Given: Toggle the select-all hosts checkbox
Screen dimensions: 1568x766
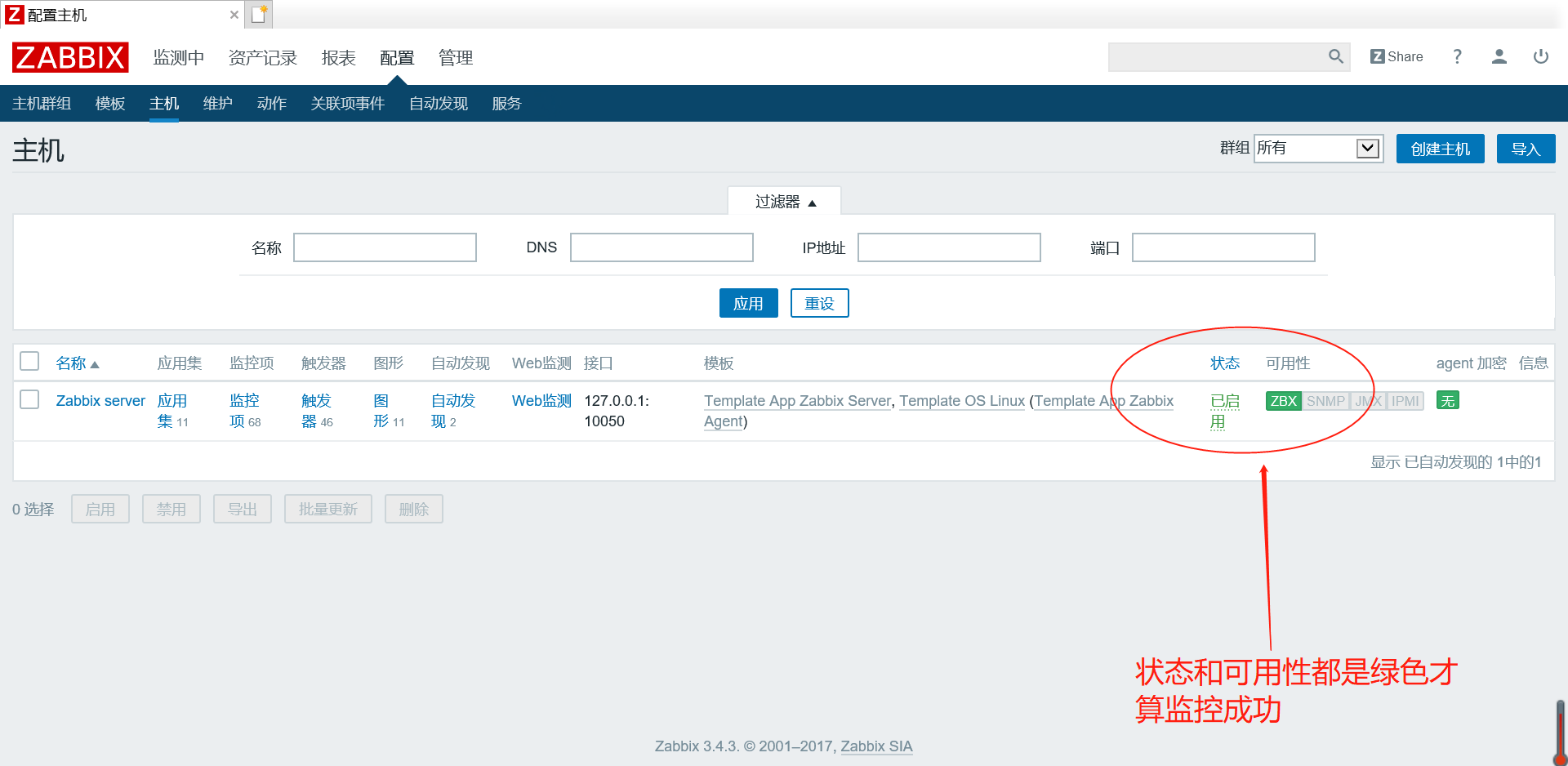Looking at the screenshot, I should (x=29, y=361).
